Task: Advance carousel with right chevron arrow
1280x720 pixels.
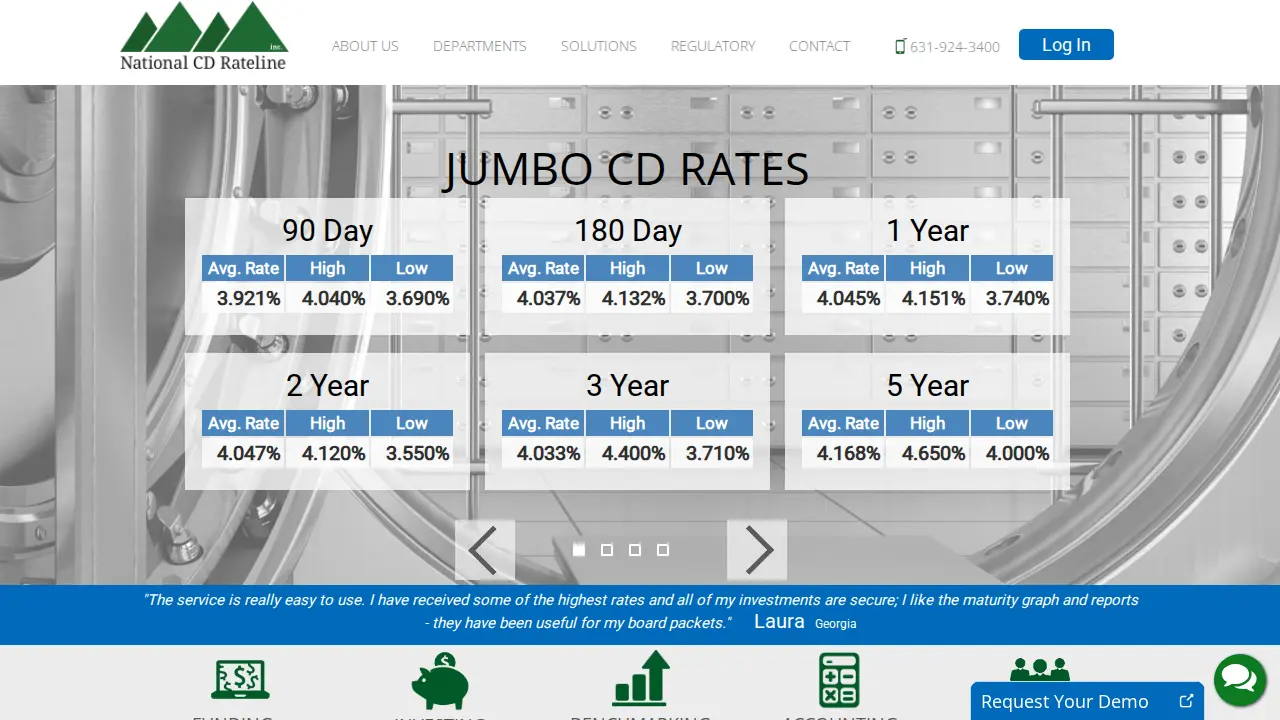Action: (x=757, y=550)
